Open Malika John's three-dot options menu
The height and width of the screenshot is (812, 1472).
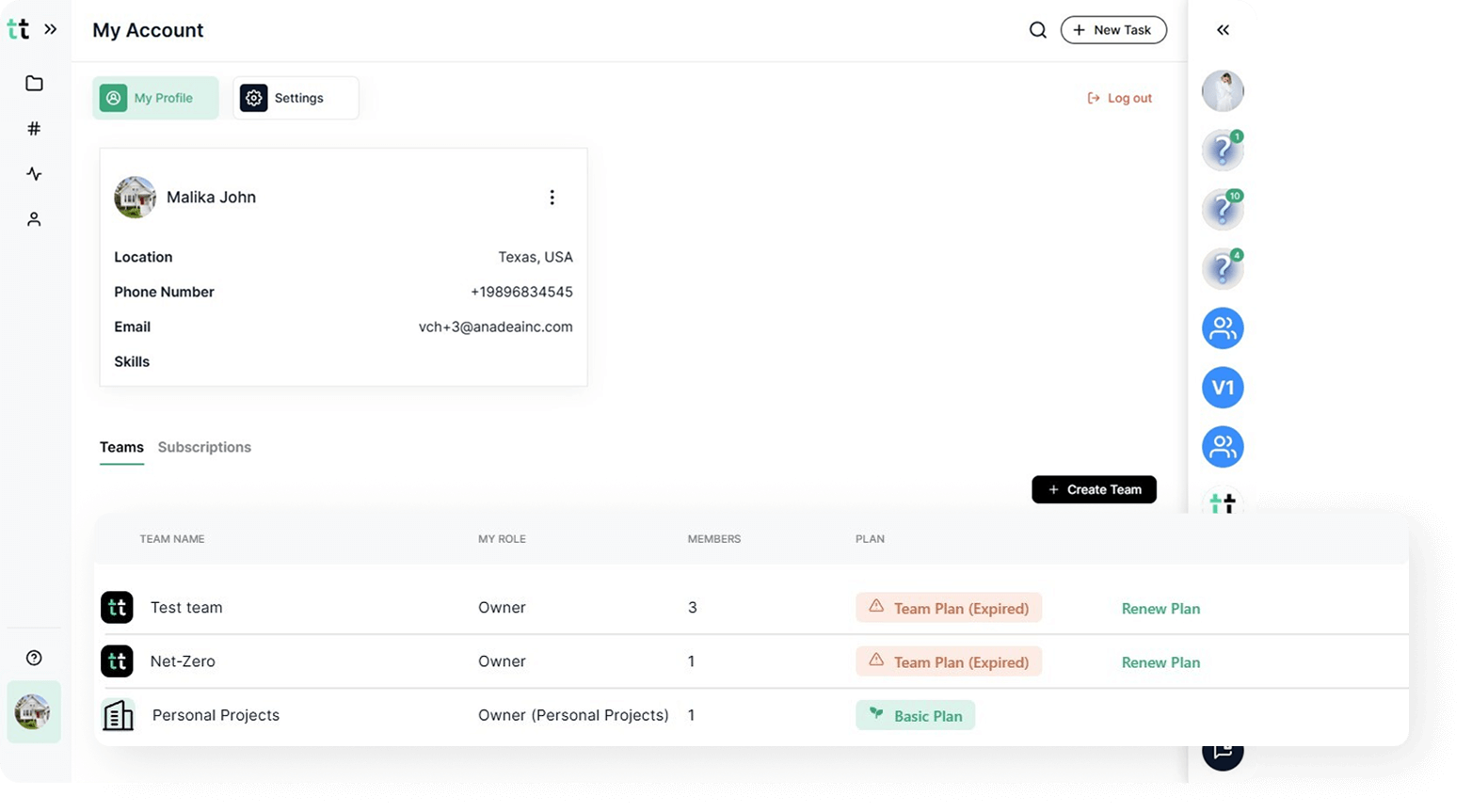tap(552, 198)
